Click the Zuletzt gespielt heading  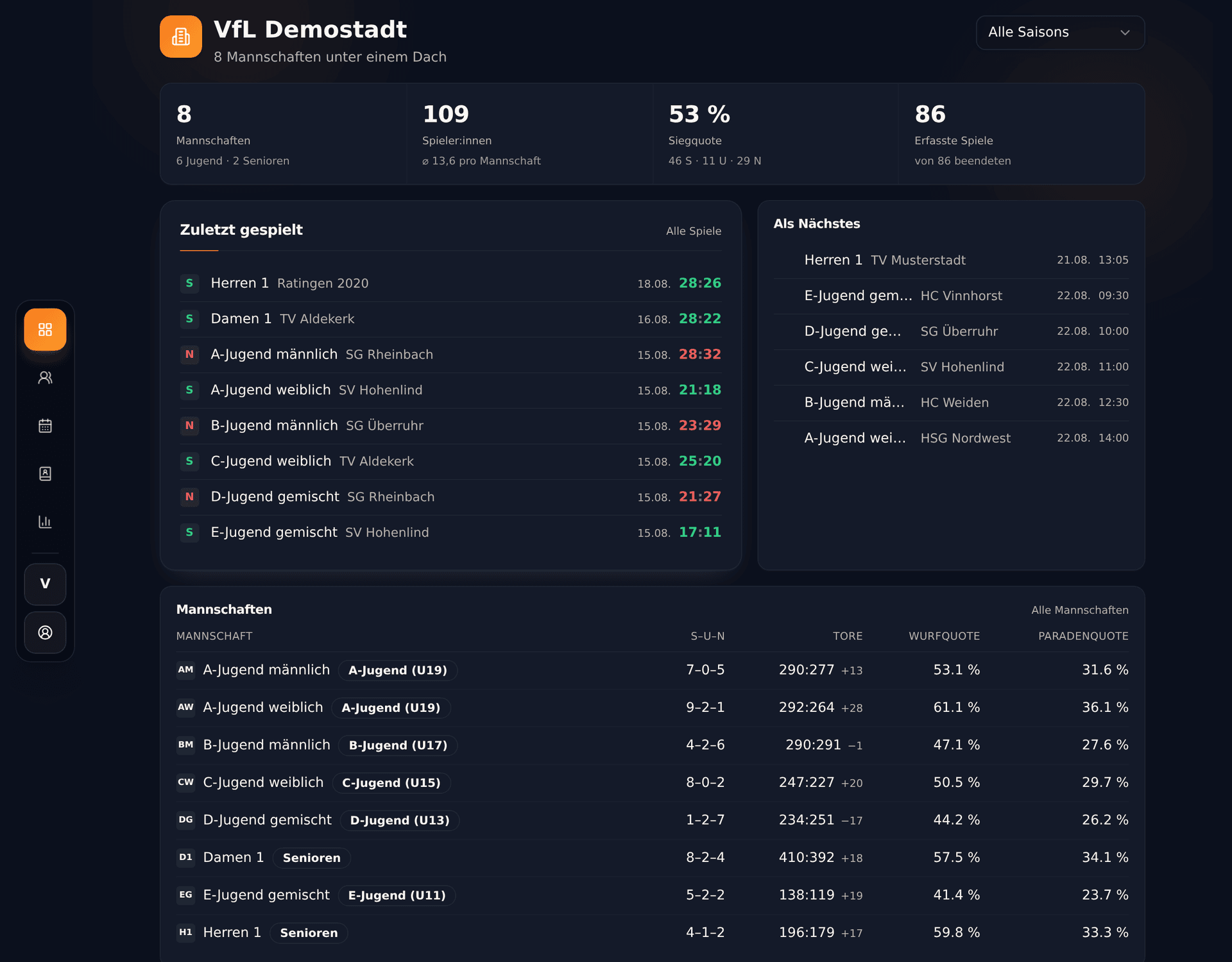(x=241, y=230)
